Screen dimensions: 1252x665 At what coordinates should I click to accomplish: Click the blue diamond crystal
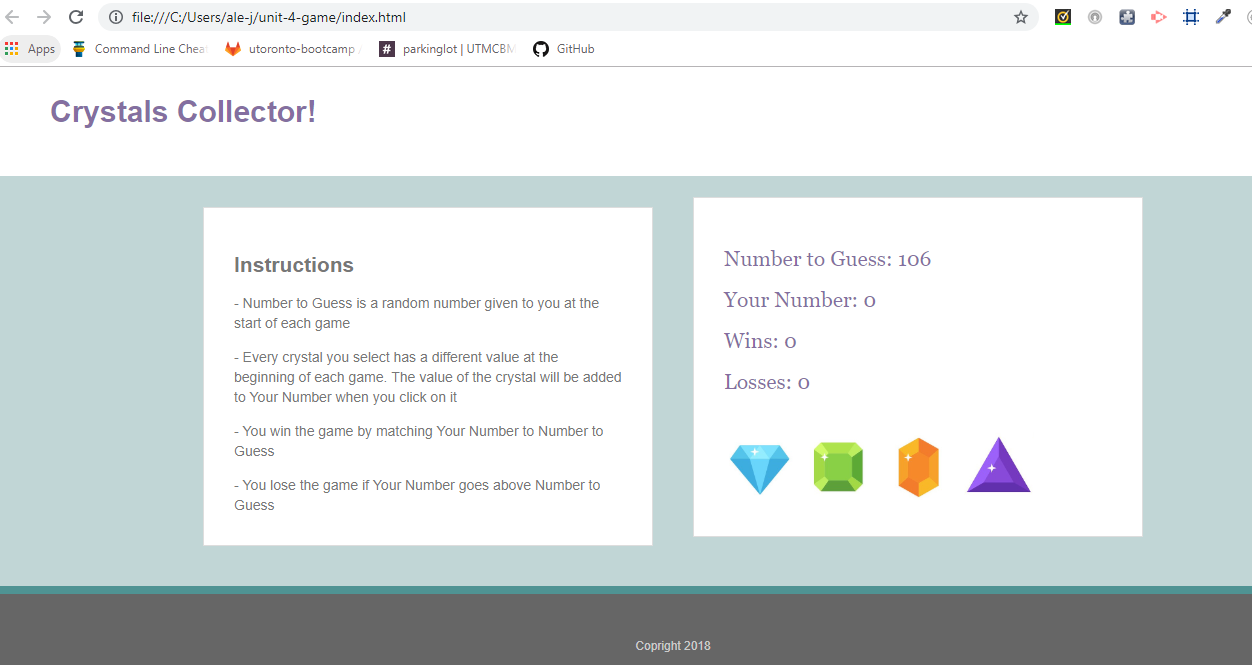coord(759,467)
